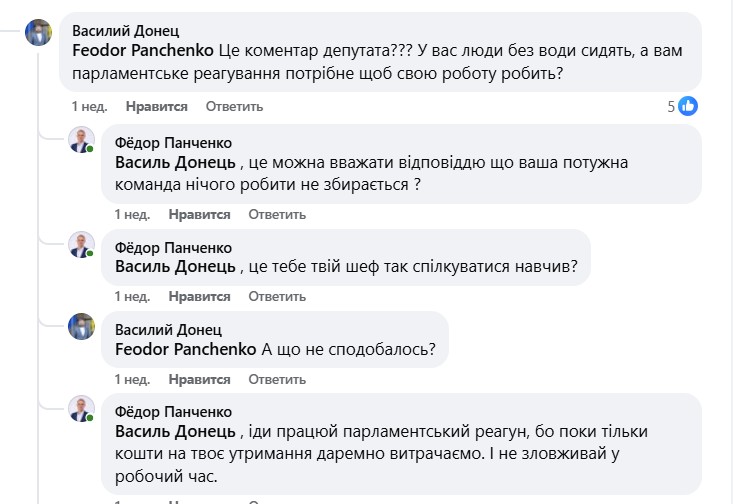Screen dimensions: 733x504
Task: Like the reply mentioning "твій шеф"
Action: coord(200,296)
